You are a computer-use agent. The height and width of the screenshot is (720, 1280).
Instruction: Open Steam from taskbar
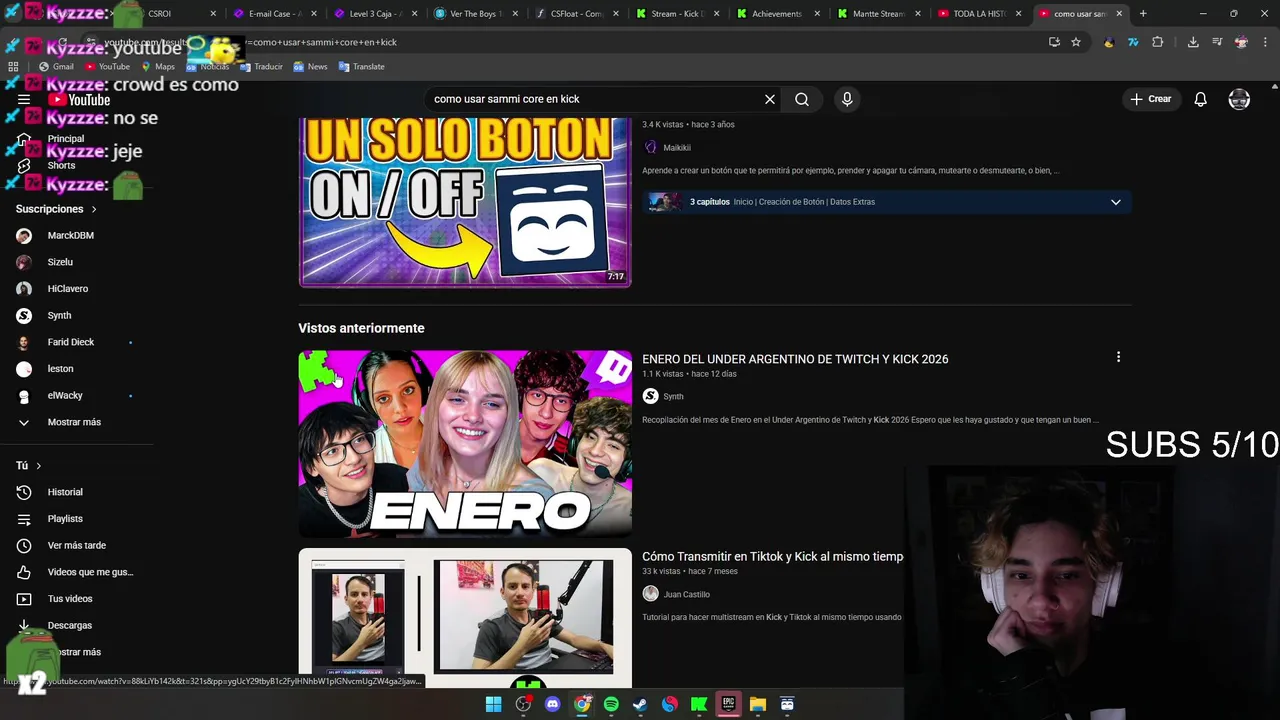pyautogui.click(x=640, y=704)
